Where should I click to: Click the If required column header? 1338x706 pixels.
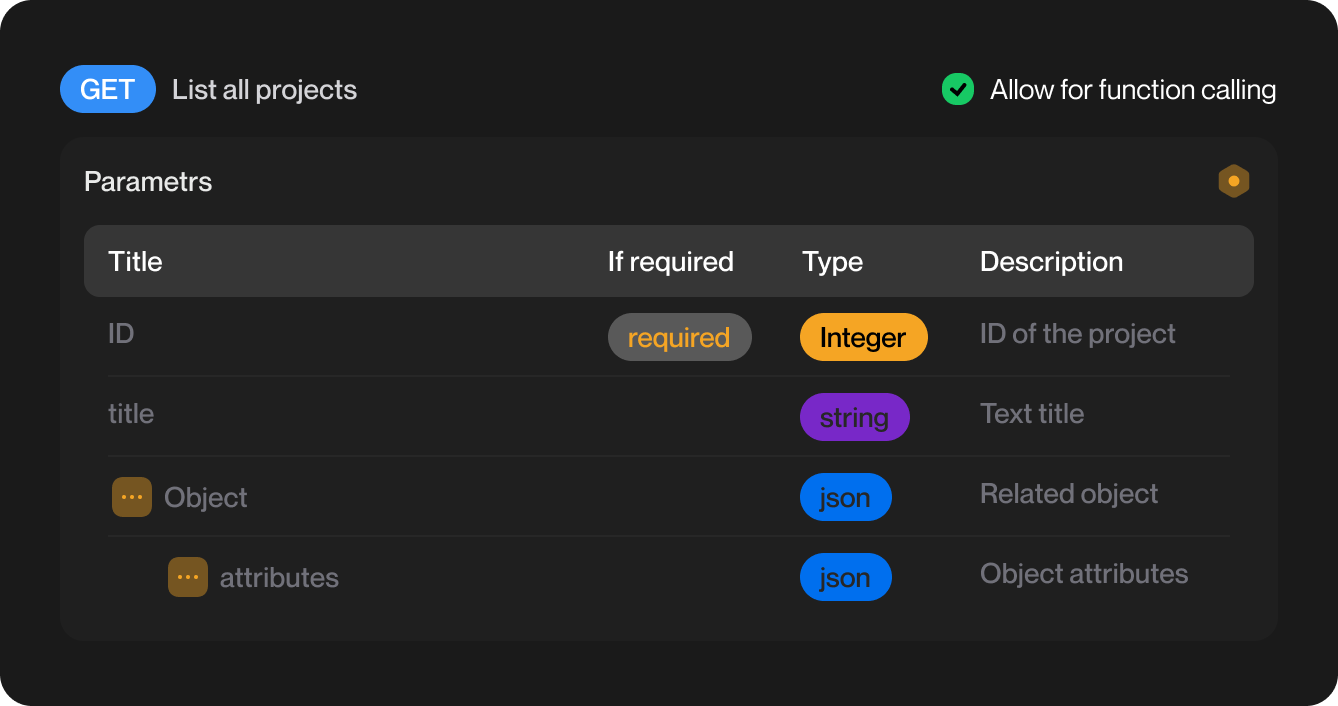pos(670,262)
